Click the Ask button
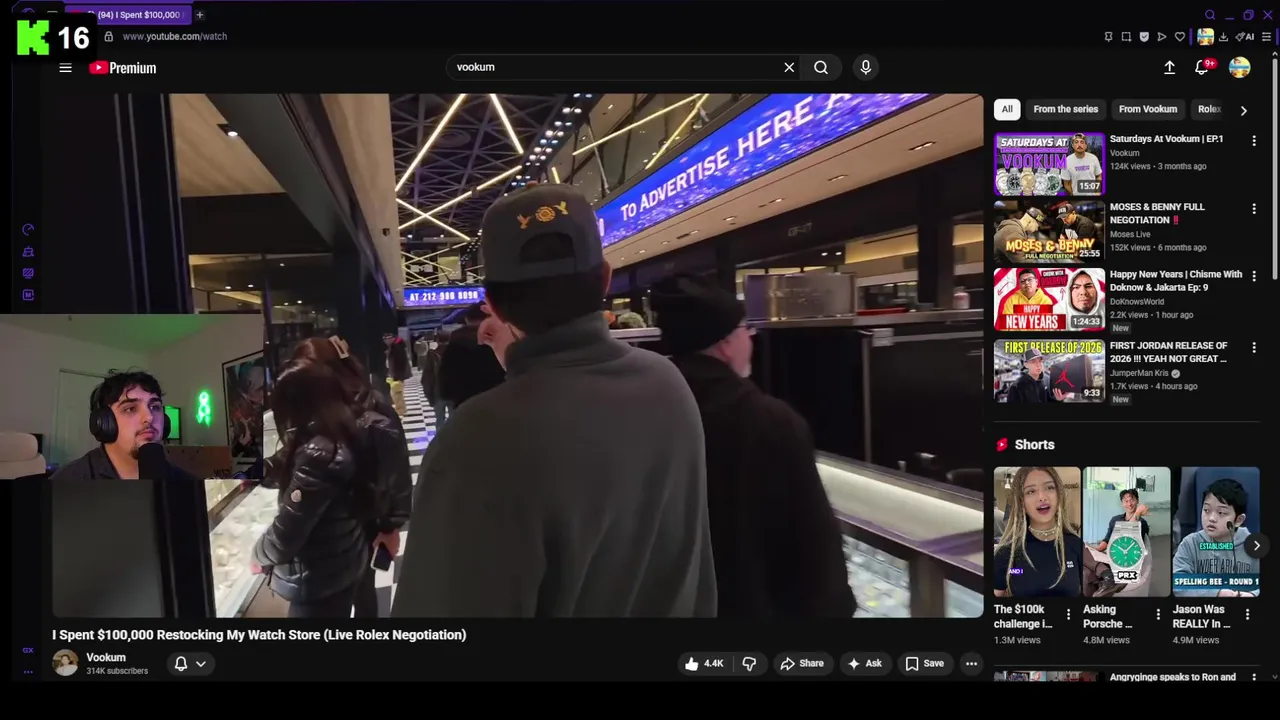The image size is (1280, 720). click(864, 663)
